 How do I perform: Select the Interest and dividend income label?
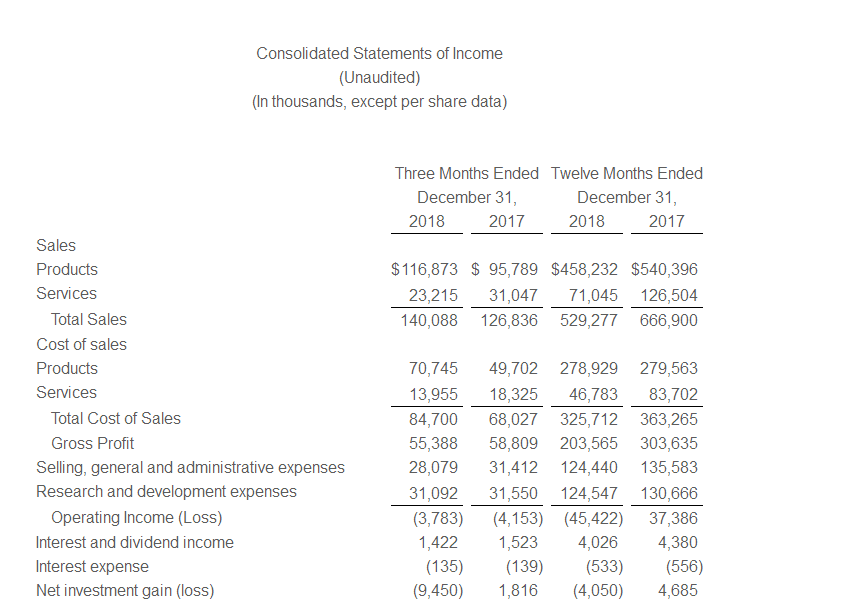coord(135,542)
